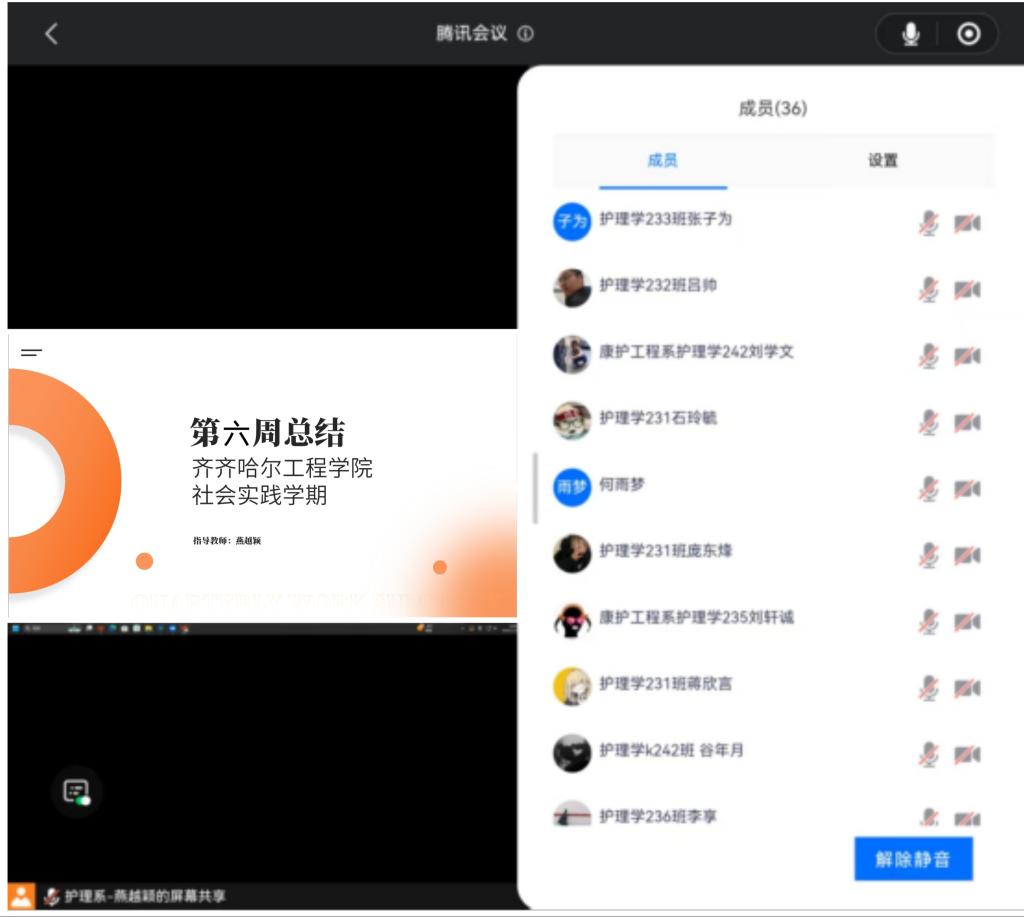Click the member list scrollbar

(536, 488)
